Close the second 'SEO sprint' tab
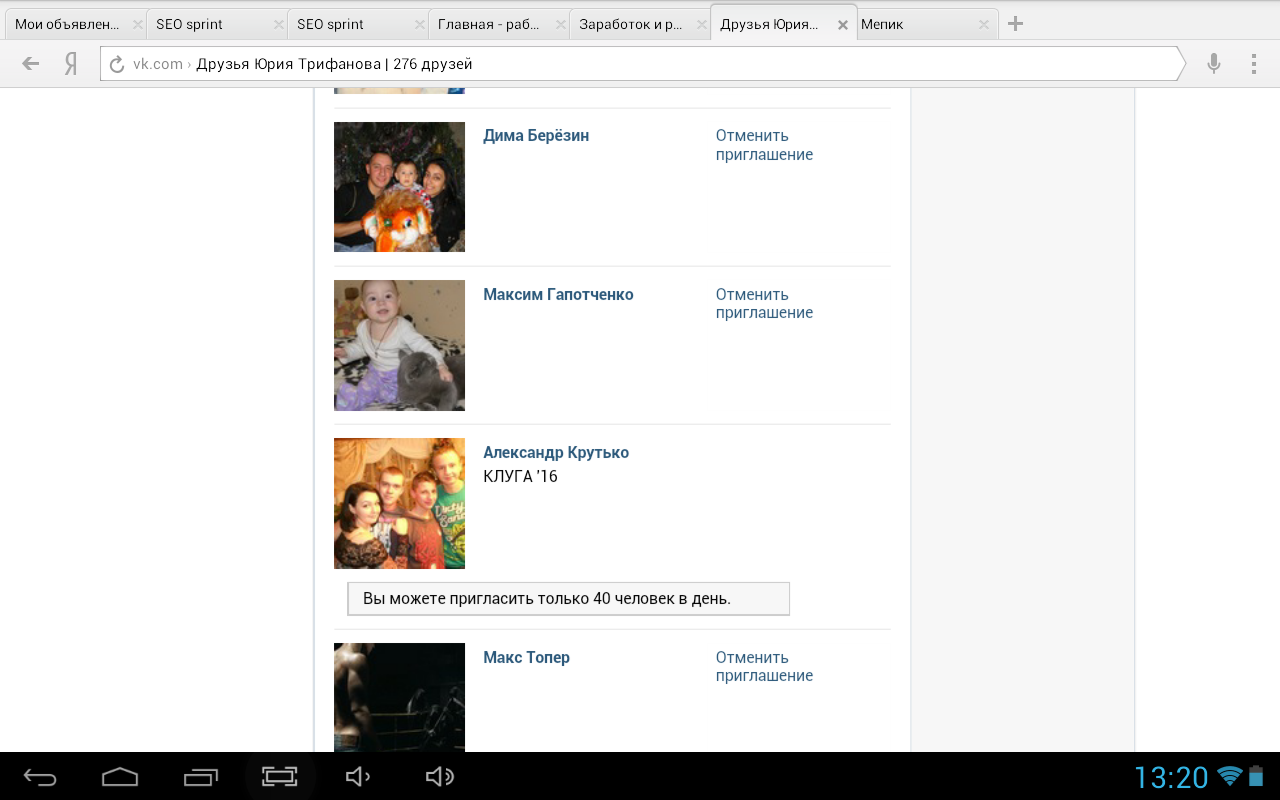1280x800 pixels. 420,24
